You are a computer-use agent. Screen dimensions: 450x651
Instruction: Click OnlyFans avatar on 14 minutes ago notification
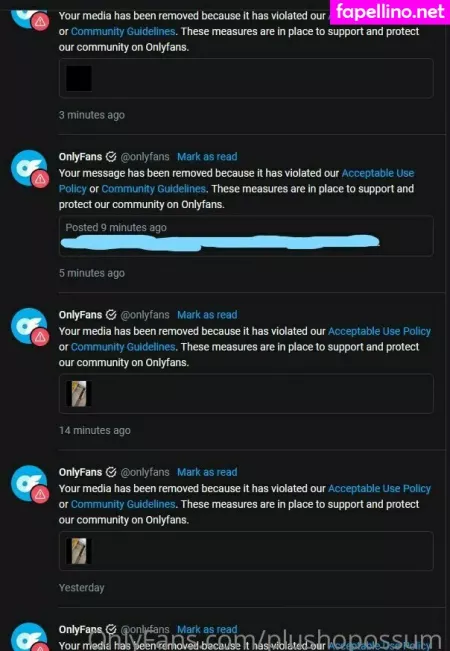click(x=29, y=326)
